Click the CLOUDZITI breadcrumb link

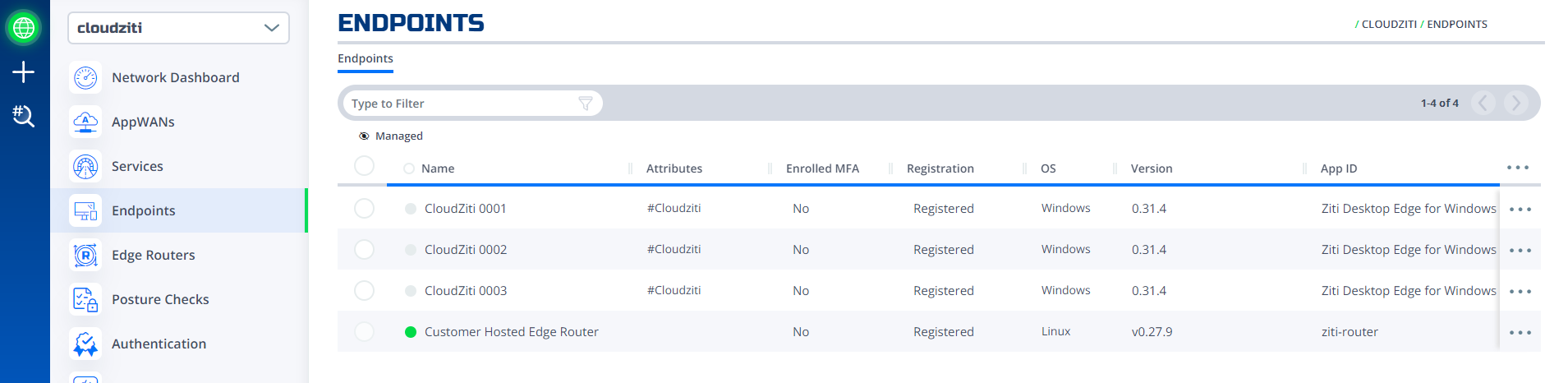pyautogui.click(x=1389, y=25)
